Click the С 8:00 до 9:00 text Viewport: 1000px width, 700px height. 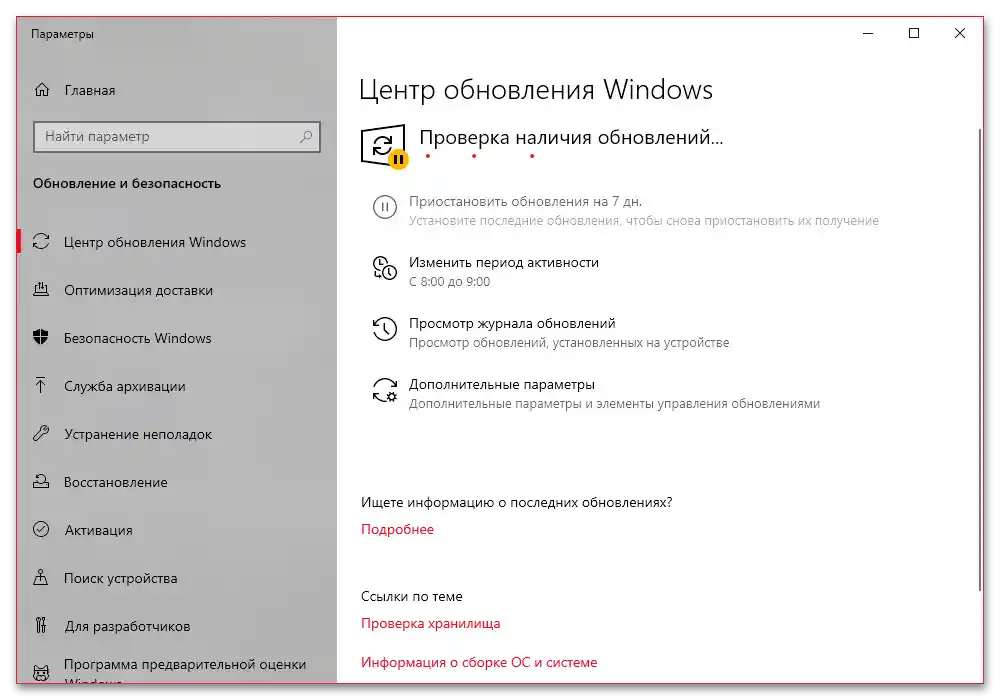450,282
